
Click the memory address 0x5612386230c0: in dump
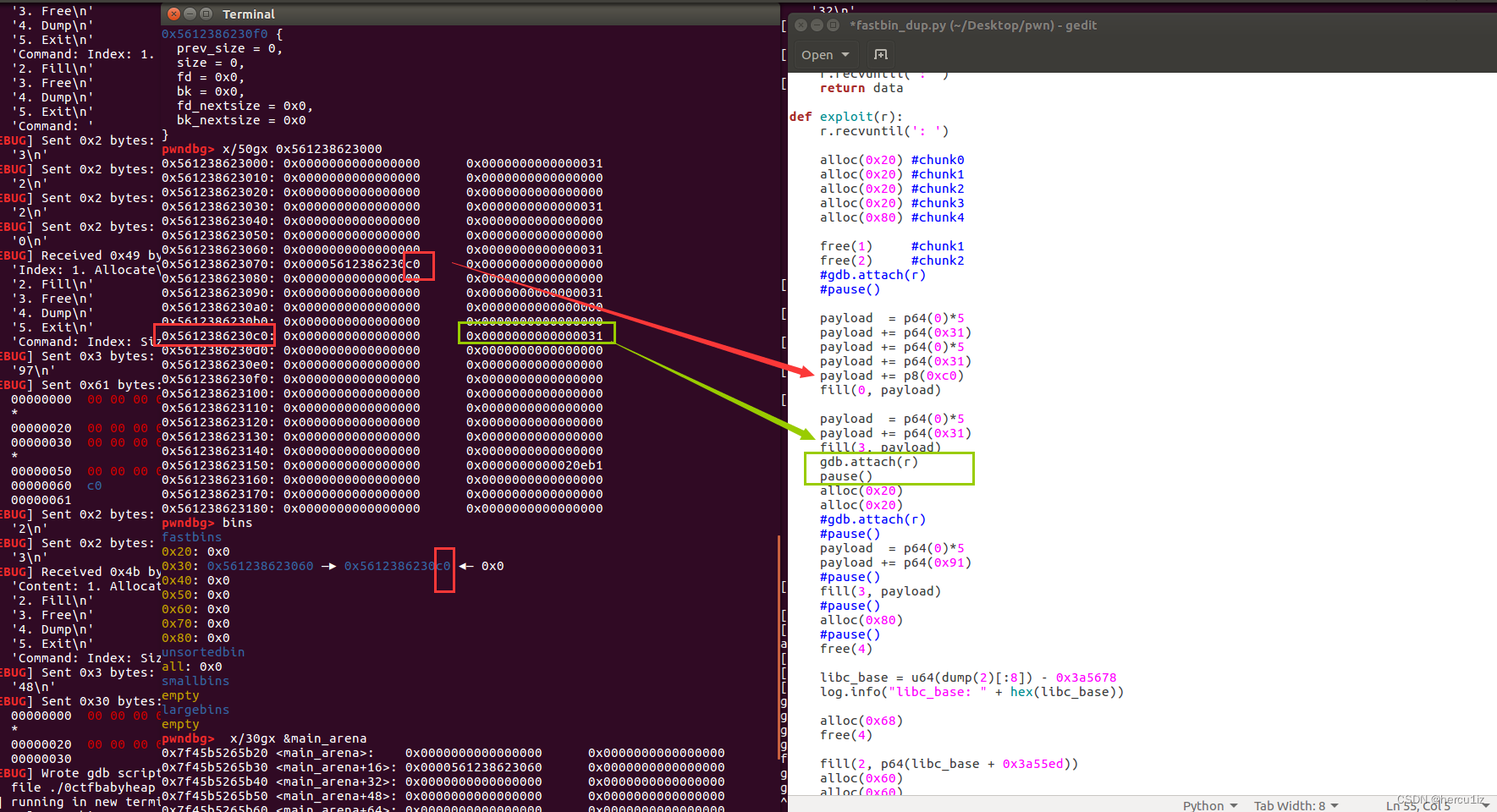(x=217, y=336)
